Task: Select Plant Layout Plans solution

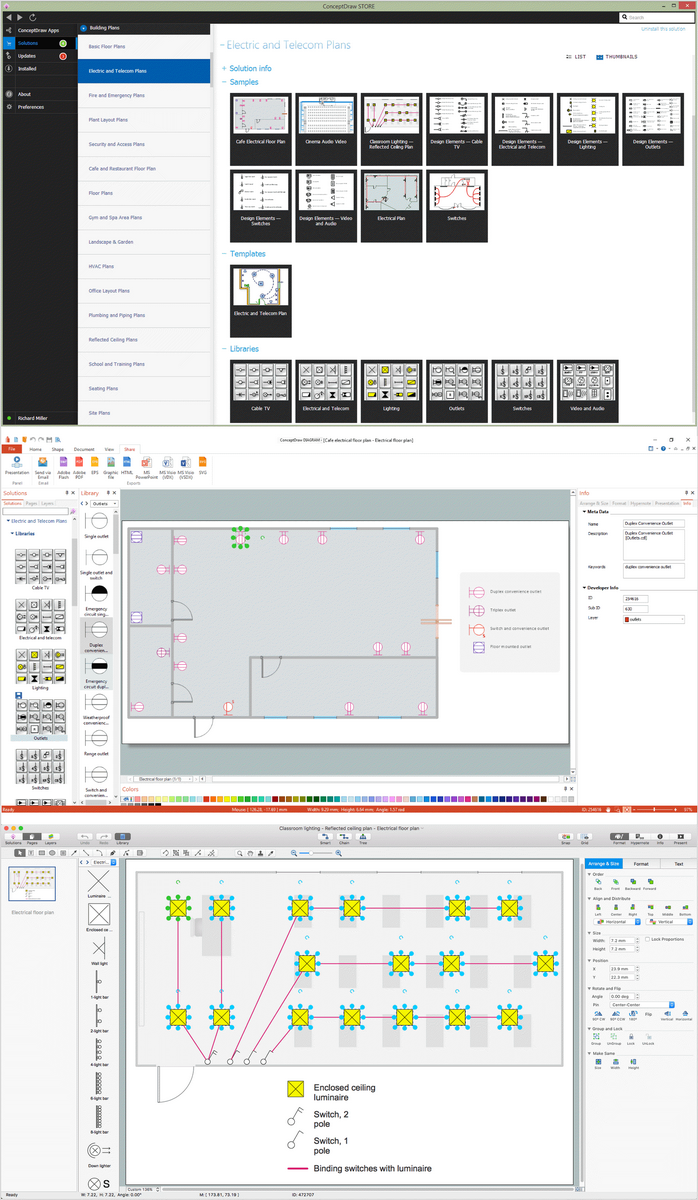Action: [144, 120]
